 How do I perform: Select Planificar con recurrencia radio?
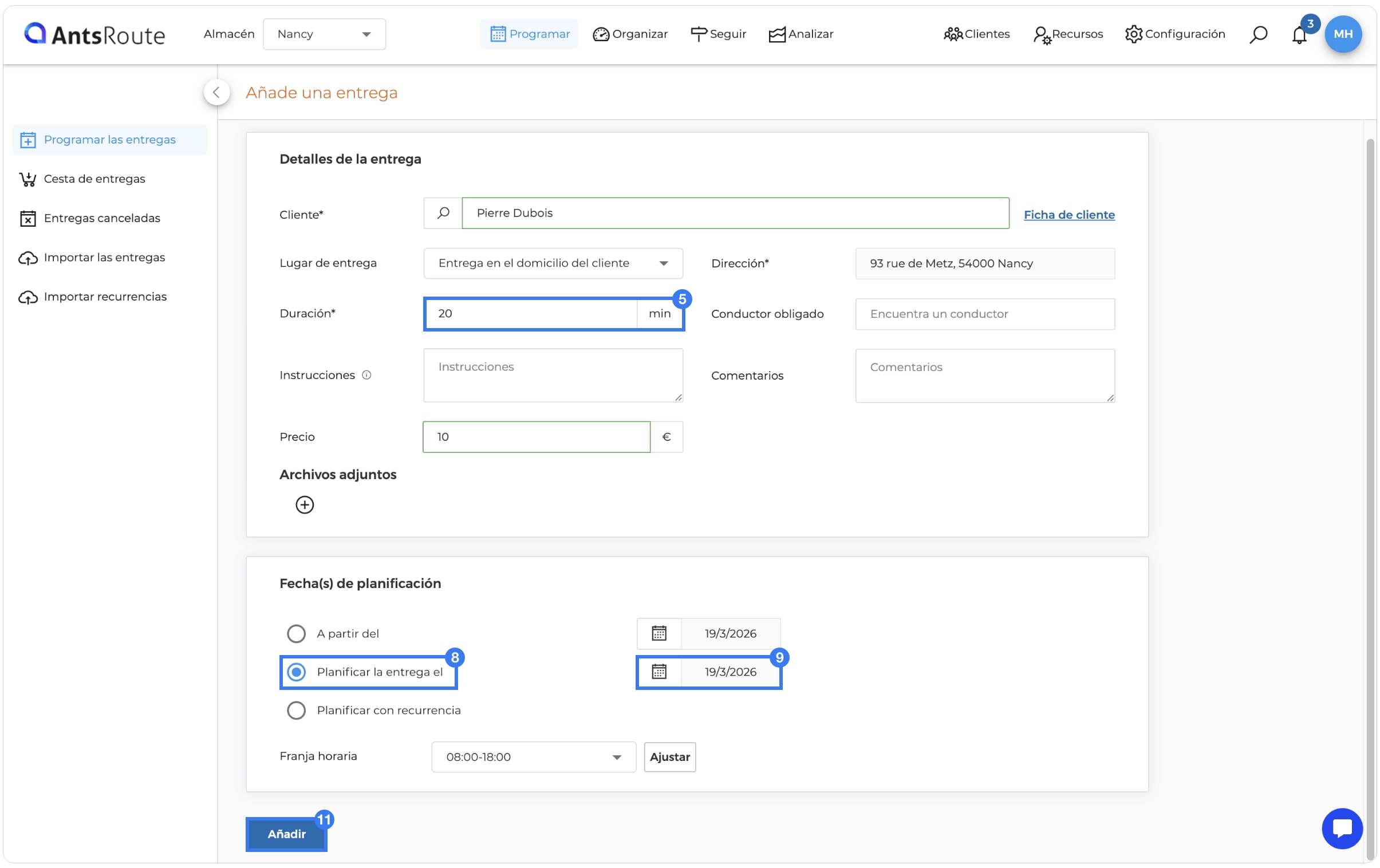296,711
